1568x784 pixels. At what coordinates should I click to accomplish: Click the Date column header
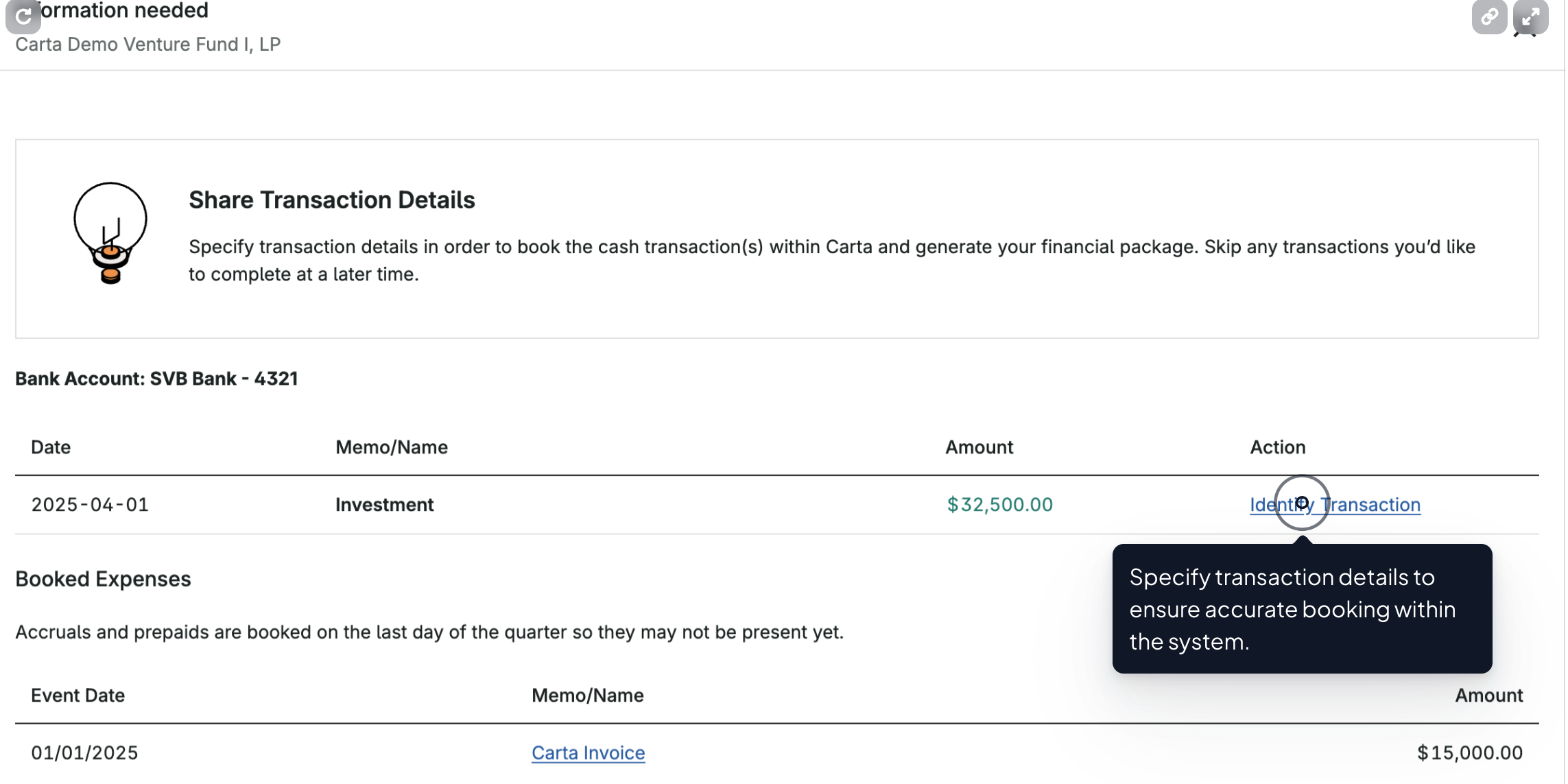(50, 447)
